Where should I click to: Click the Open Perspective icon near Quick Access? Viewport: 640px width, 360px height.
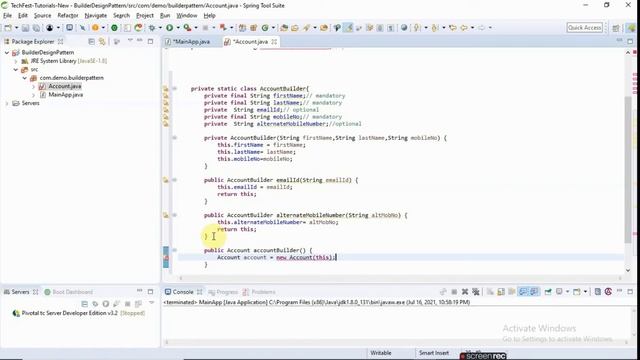(x=616, y=28)
